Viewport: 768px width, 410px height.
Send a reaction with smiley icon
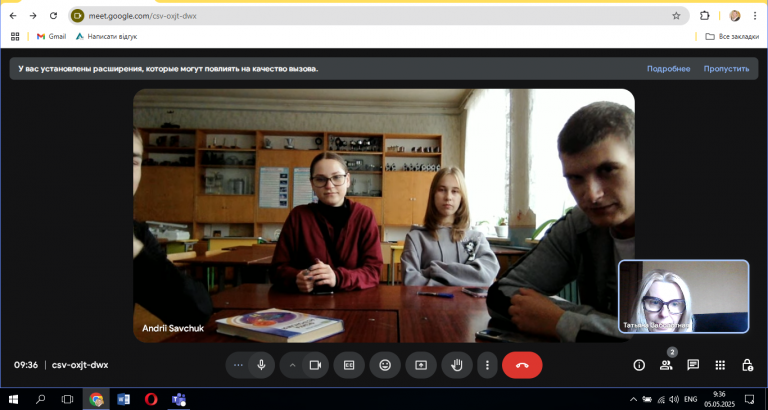[385, 365]
